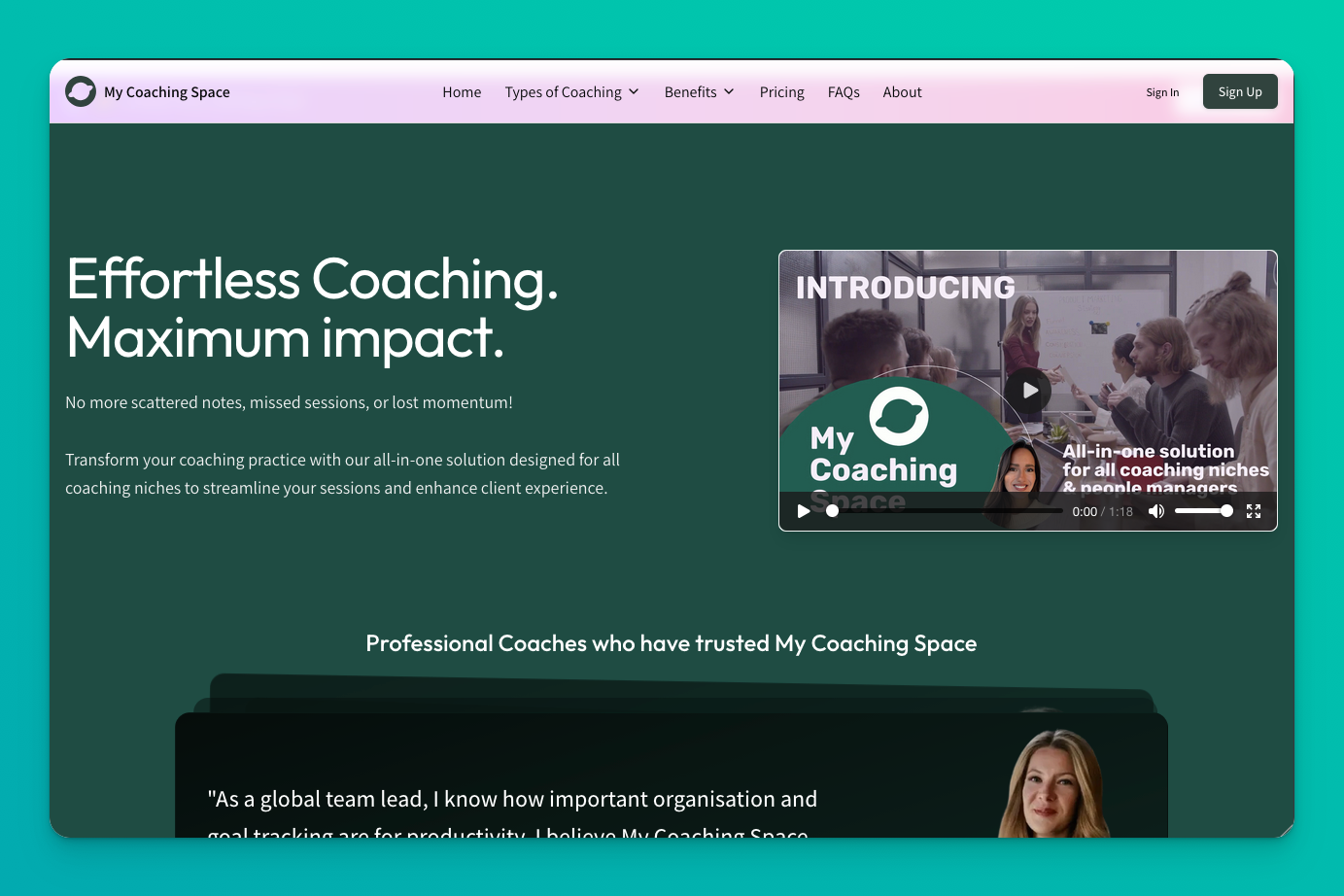This screenshot has width=1344, height=896.
Task: Click the Sign Up button
Action: coord(1240,91)
